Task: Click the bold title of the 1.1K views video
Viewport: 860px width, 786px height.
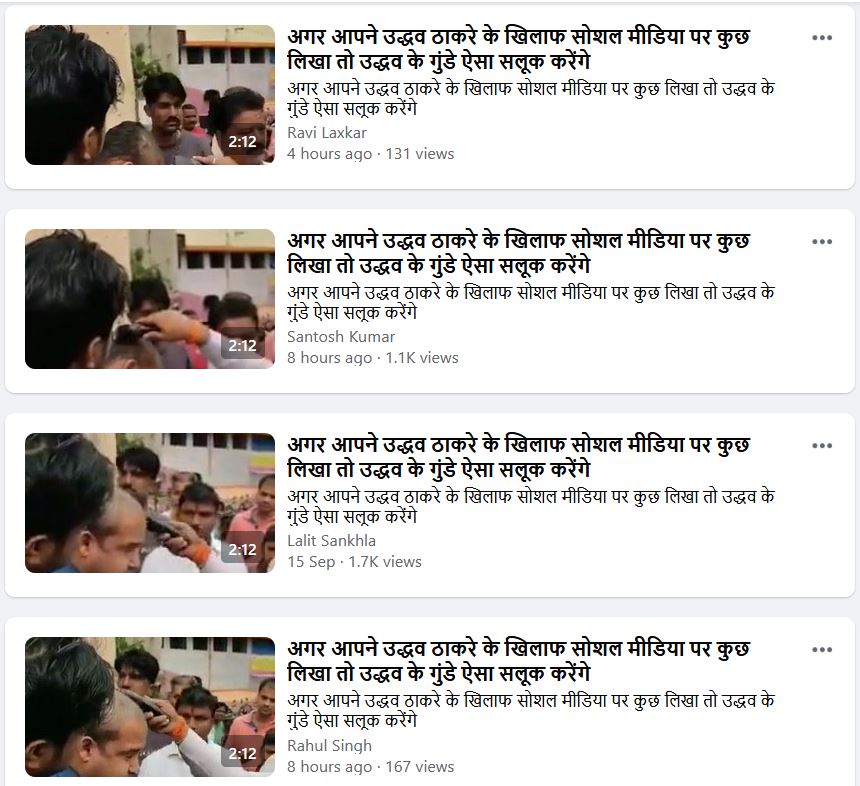Action: tap(518, 253)
